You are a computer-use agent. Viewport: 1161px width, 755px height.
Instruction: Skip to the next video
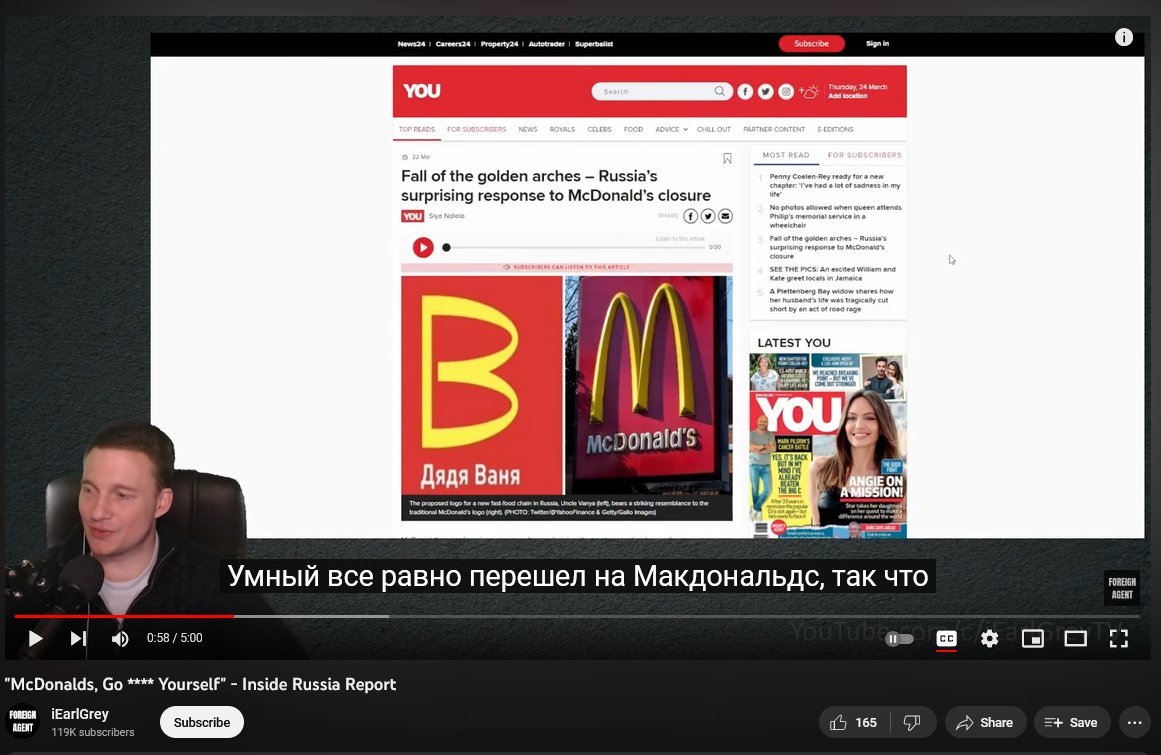78,638
